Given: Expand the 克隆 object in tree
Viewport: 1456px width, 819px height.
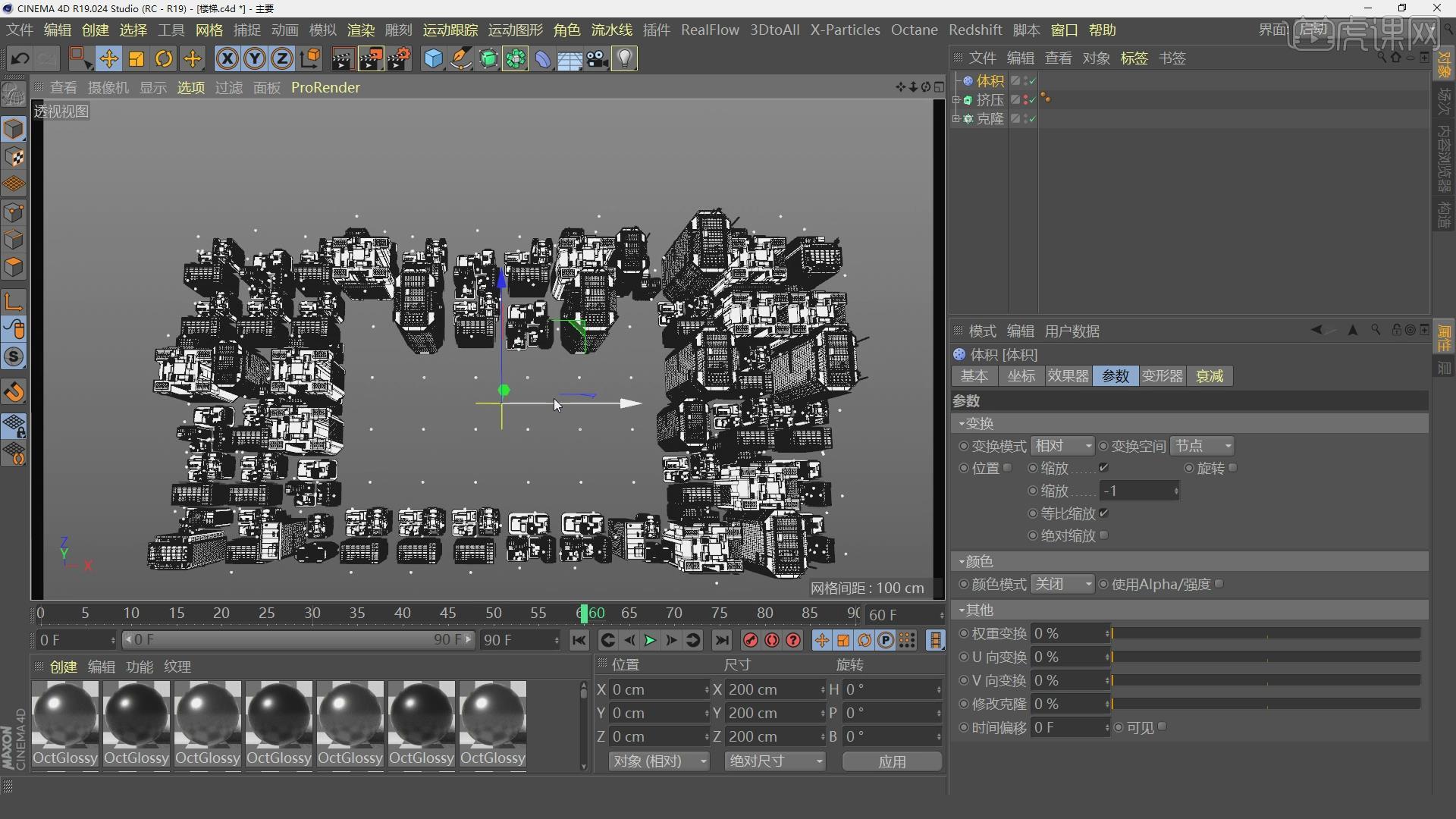Looking at the screenshot, I should pyautogui.click(x=956, y=119).
